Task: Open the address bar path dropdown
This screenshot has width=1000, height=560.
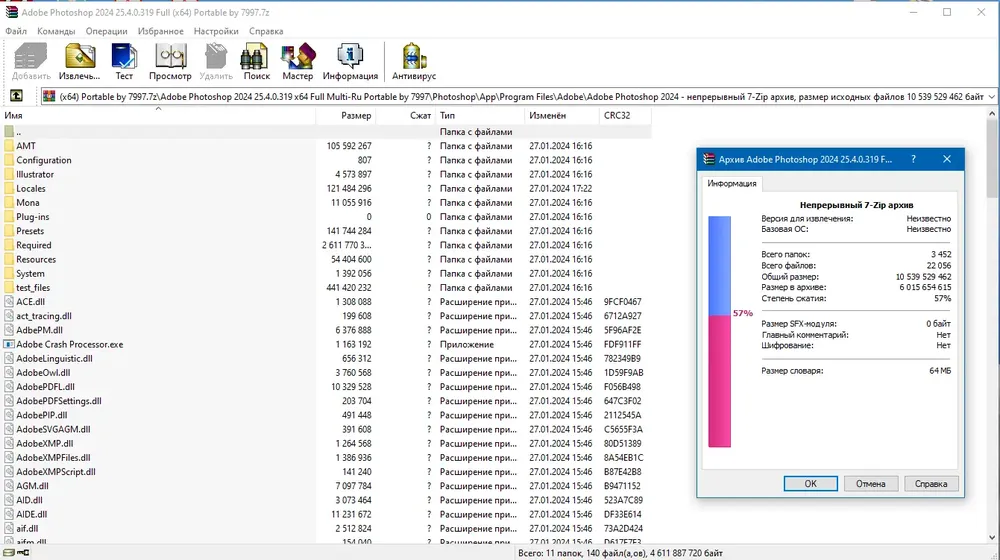Action: pyautogui.click(x=992, y=96)
